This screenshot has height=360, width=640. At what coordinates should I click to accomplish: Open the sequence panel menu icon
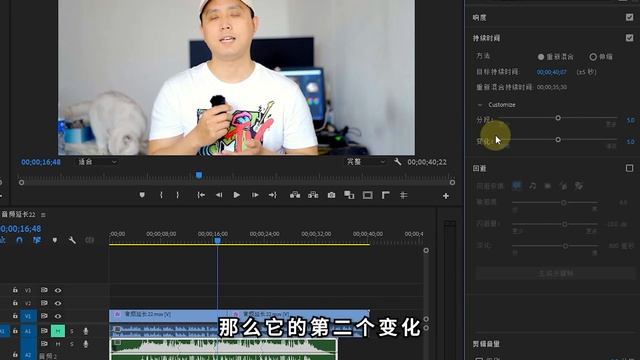43,215
